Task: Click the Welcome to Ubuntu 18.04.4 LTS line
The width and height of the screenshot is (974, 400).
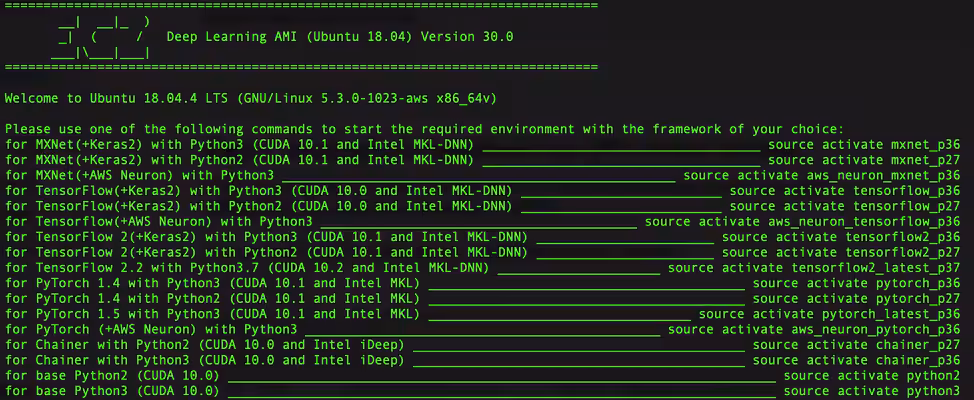Action: pos(250,98)
